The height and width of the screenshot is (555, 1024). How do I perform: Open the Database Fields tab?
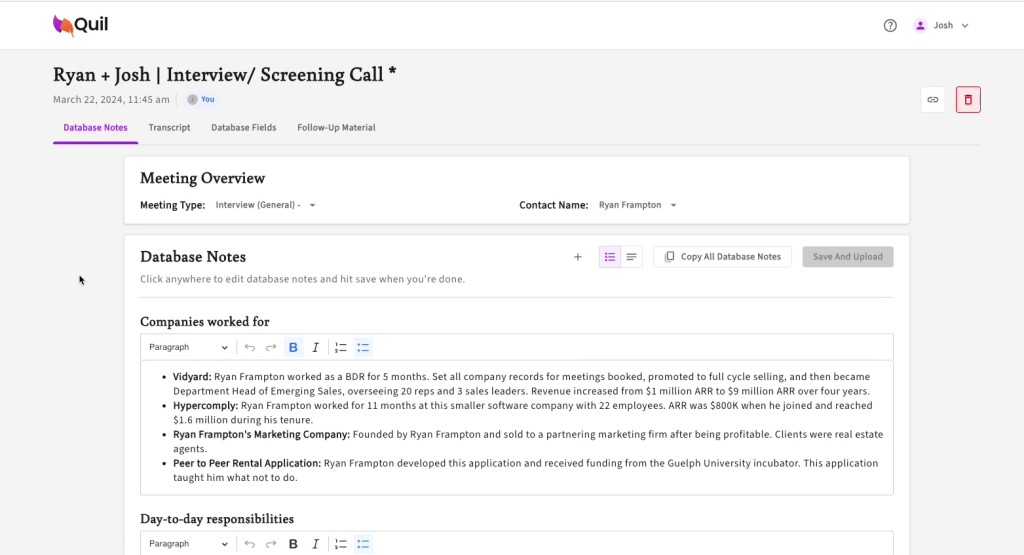pos(244,127)
